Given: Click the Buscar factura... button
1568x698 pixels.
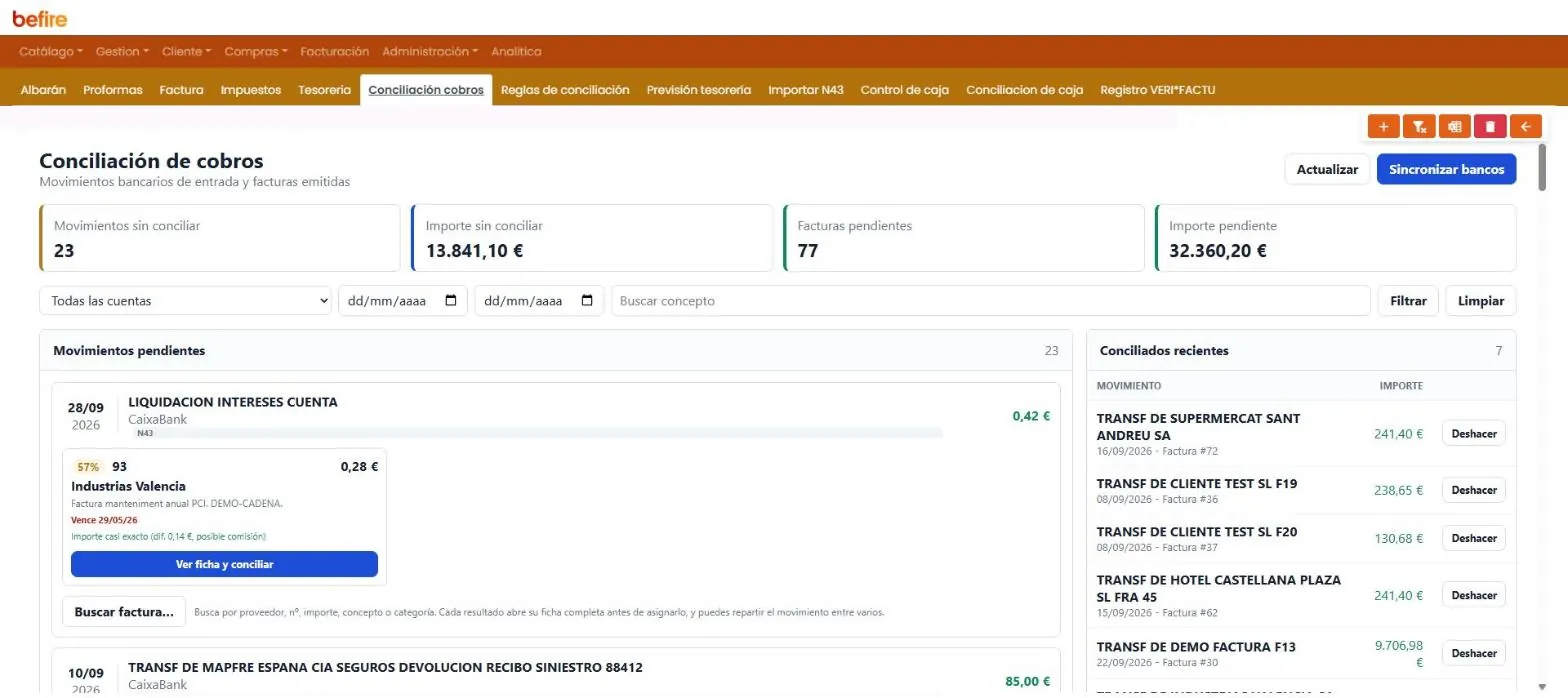Looking at the screenshot, I should 124,611.
